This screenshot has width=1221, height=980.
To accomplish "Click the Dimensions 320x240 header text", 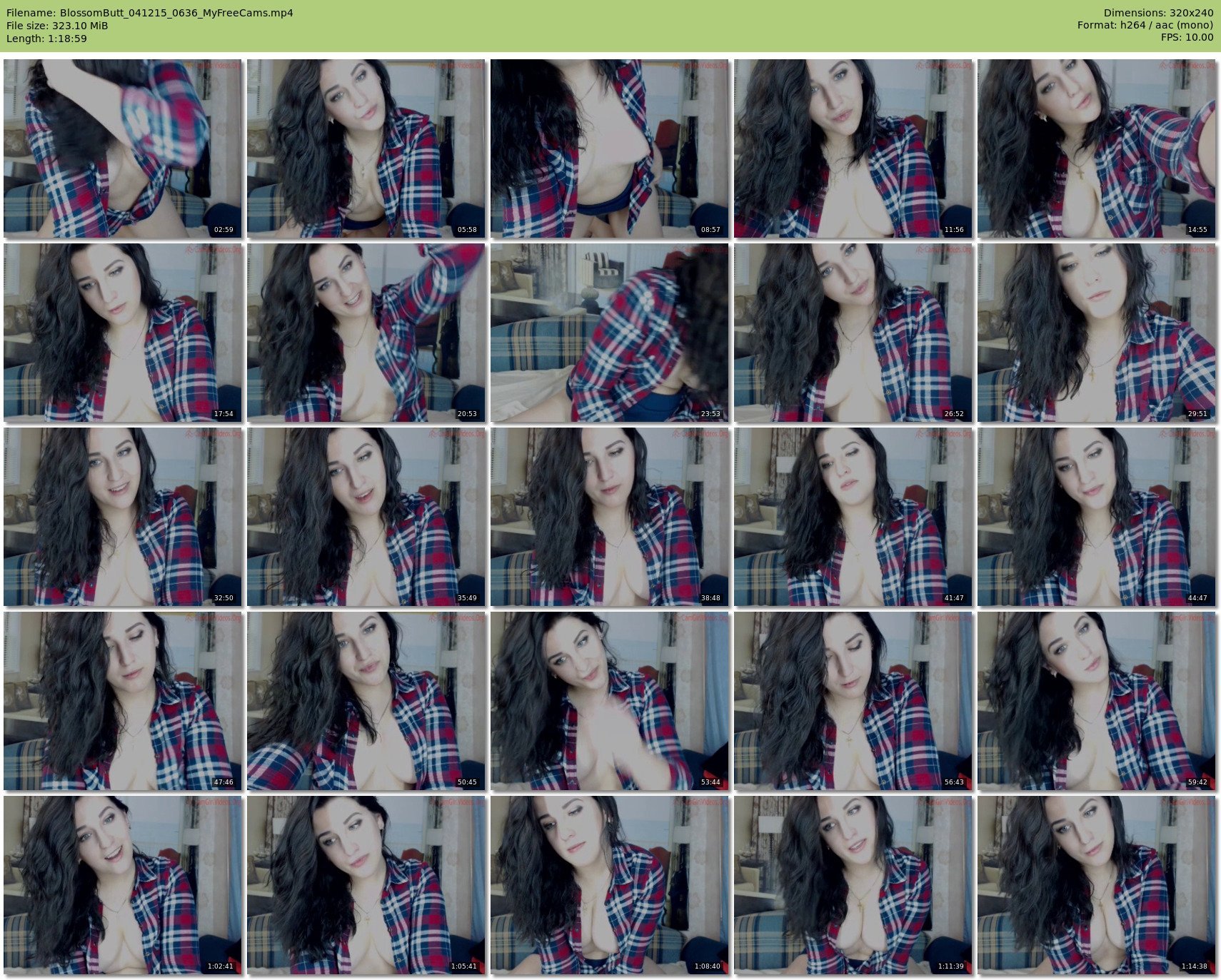I will [1158, 13].
